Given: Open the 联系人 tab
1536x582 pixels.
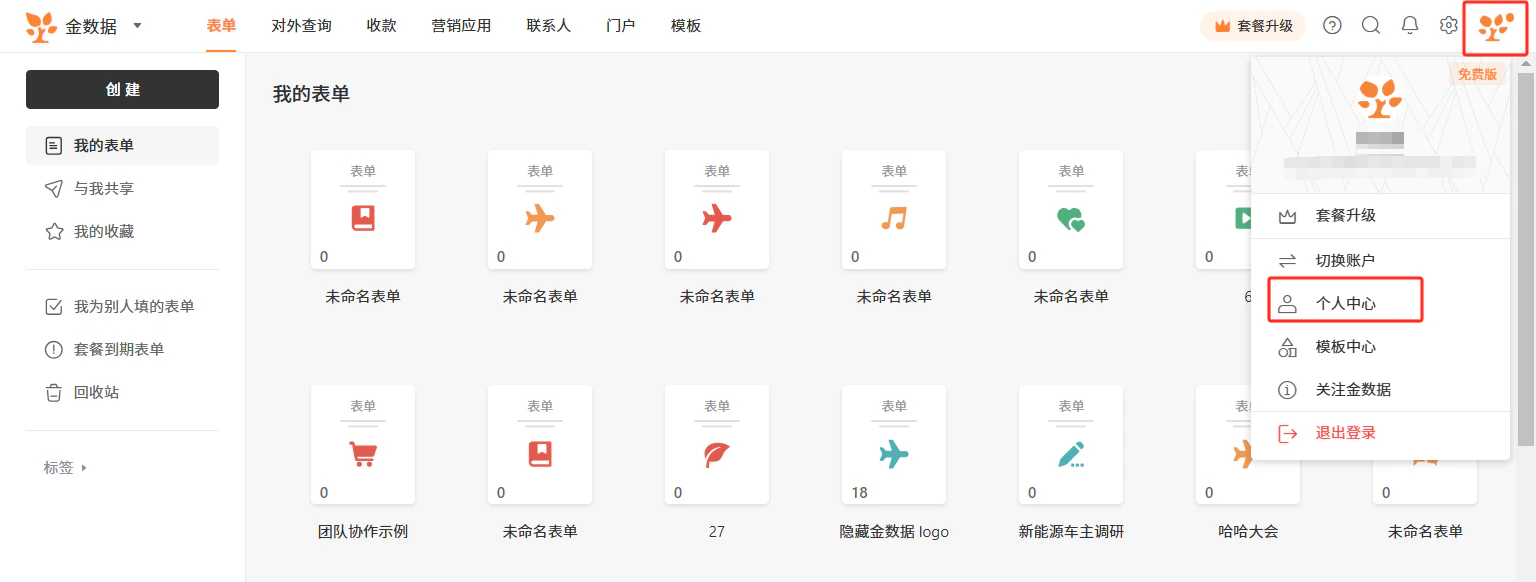Looking at the screenshot, I should click(x=548, y=26).
